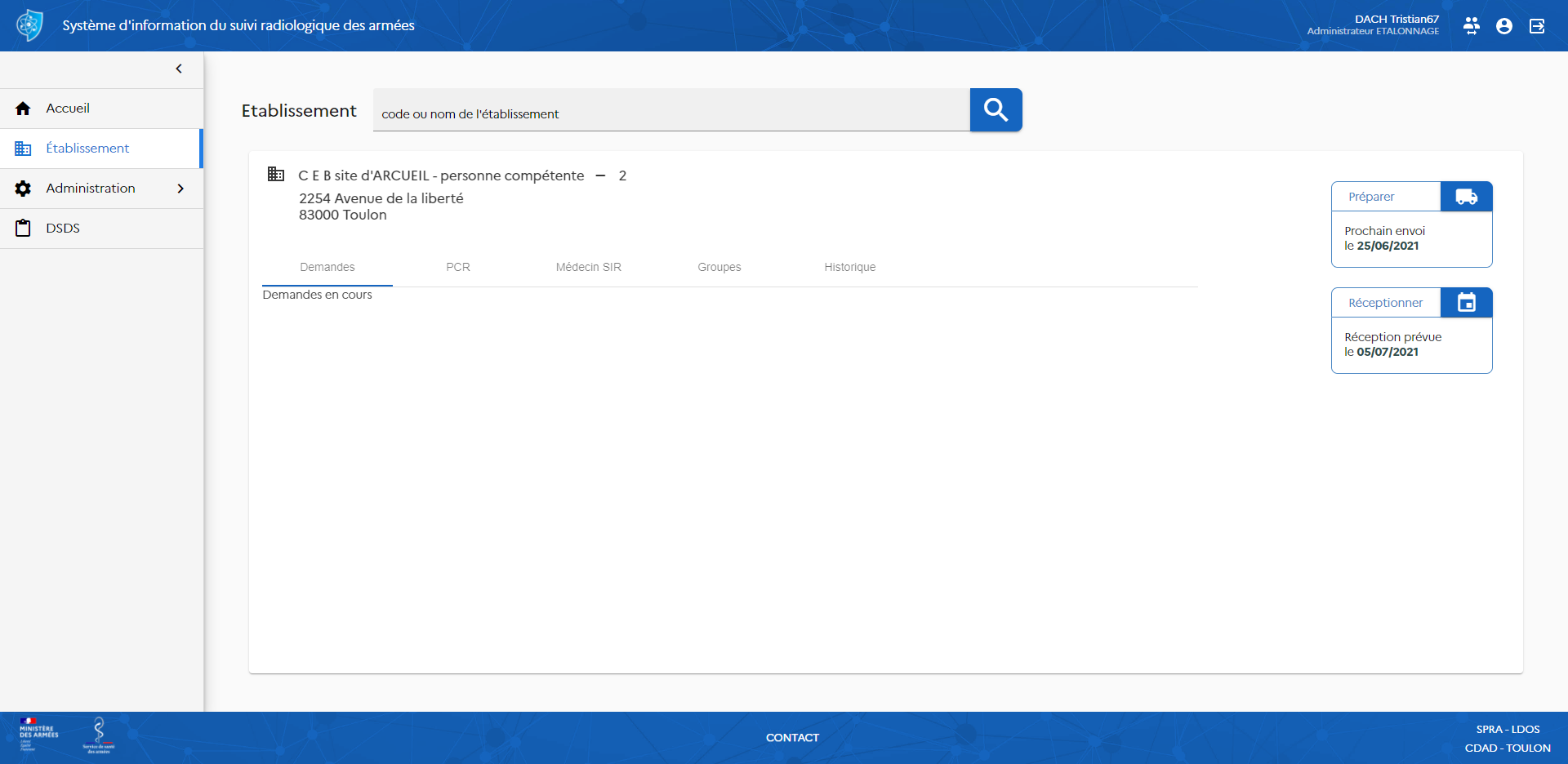Viewport: 1568px width, 764px height.
Task: Select the Accueil home icon
Action: (x=22, y=108)
